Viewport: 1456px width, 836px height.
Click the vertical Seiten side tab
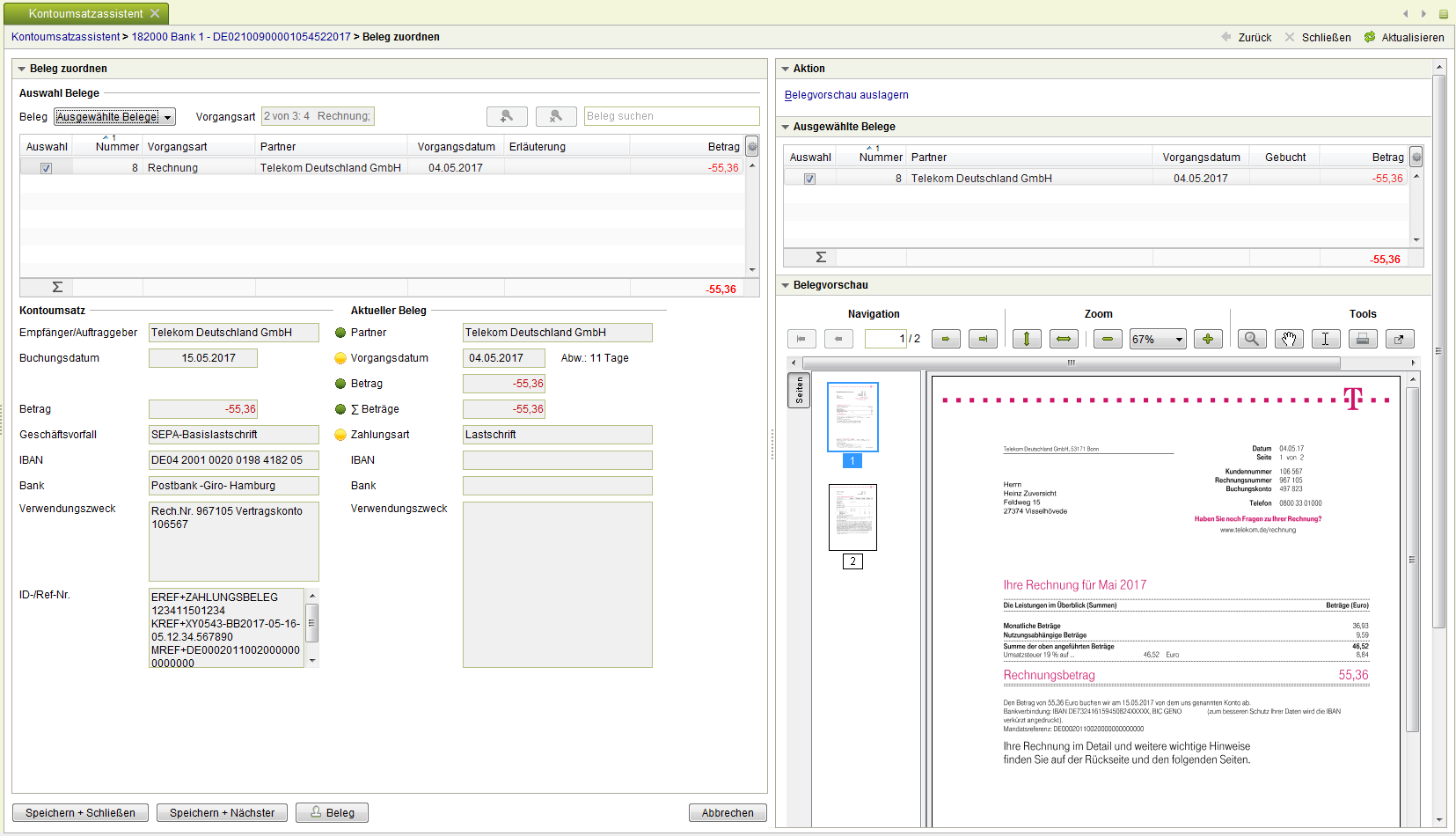799,390
